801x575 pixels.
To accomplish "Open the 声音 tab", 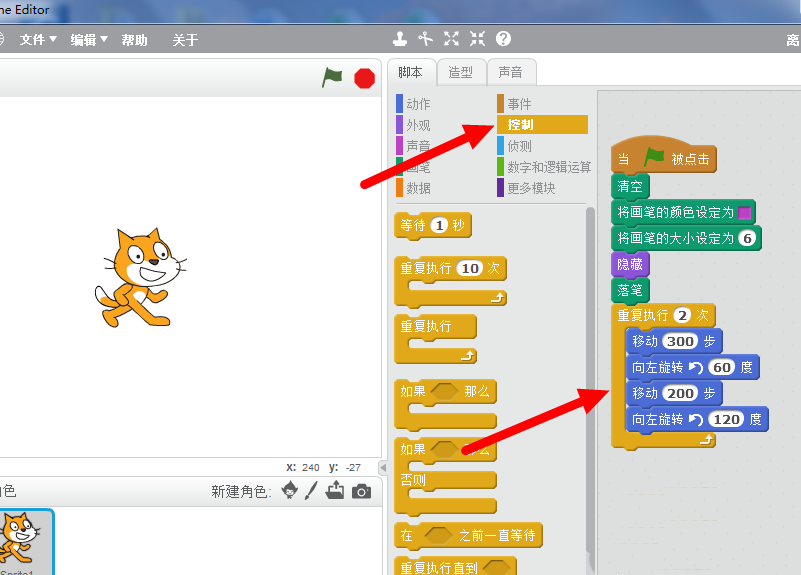I will [510, 72].
